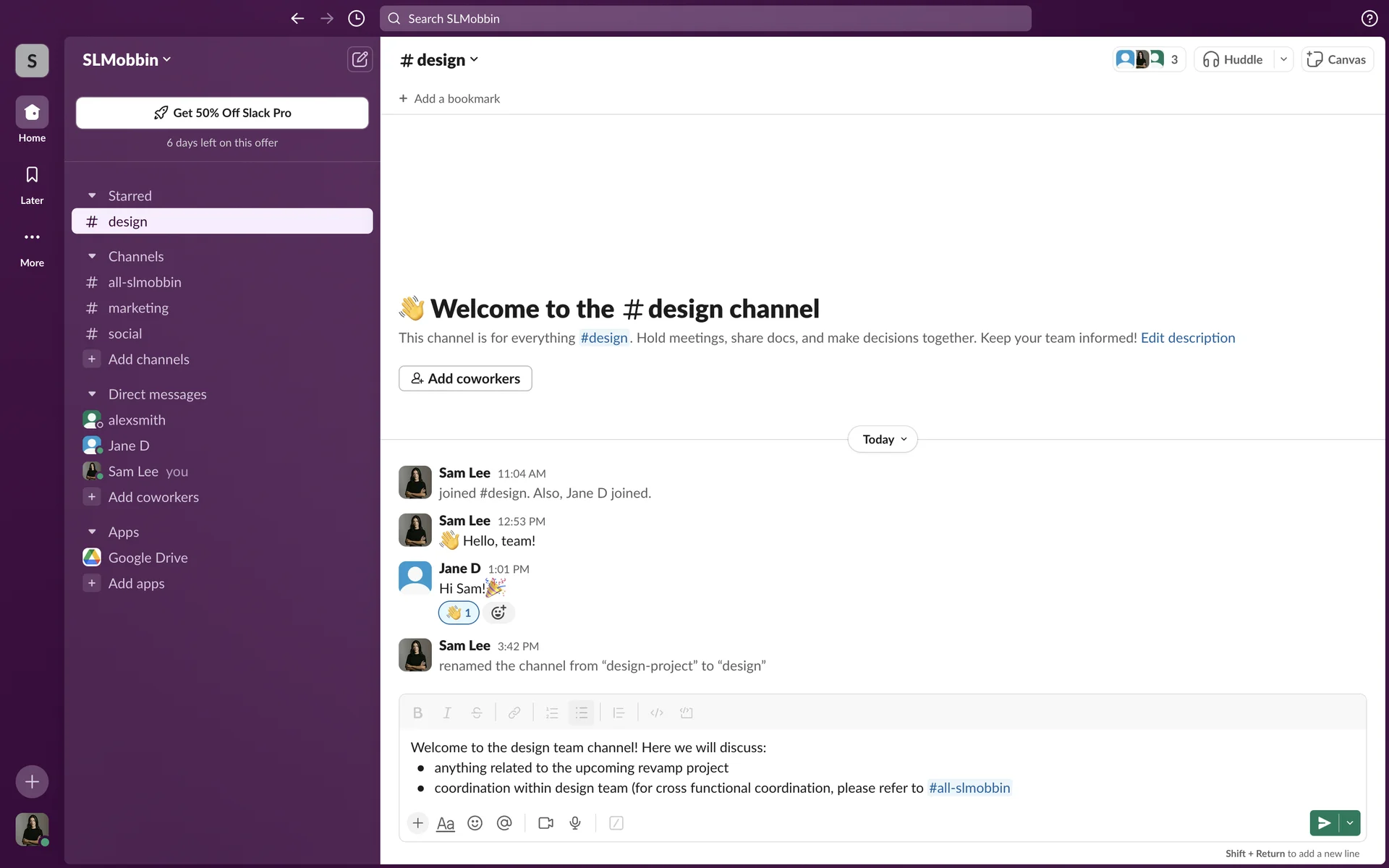
Task: Record an audio clip microphone icon
Action: [575, 823]
